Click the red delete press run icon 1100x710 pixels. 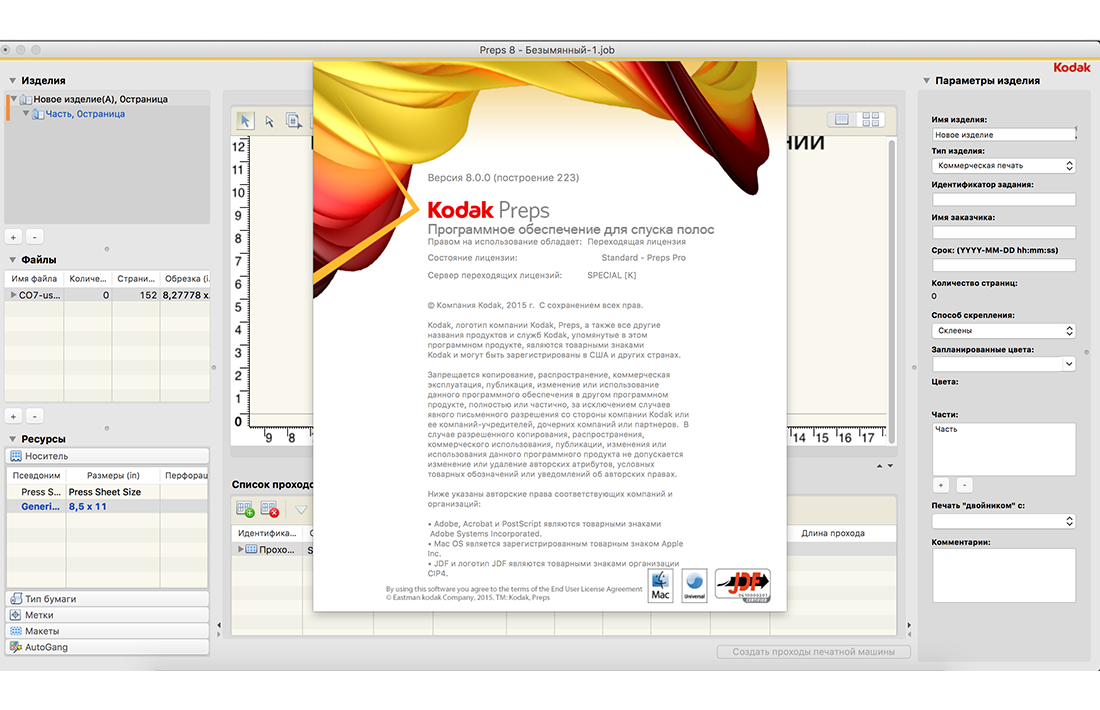point(267,510)
